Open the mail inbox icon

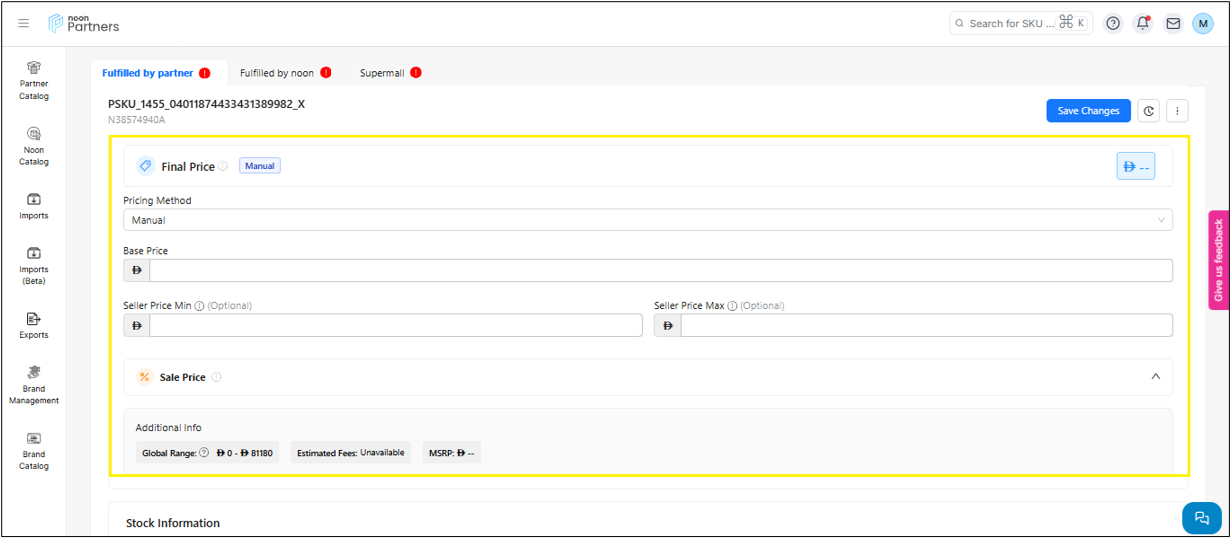1173,23
